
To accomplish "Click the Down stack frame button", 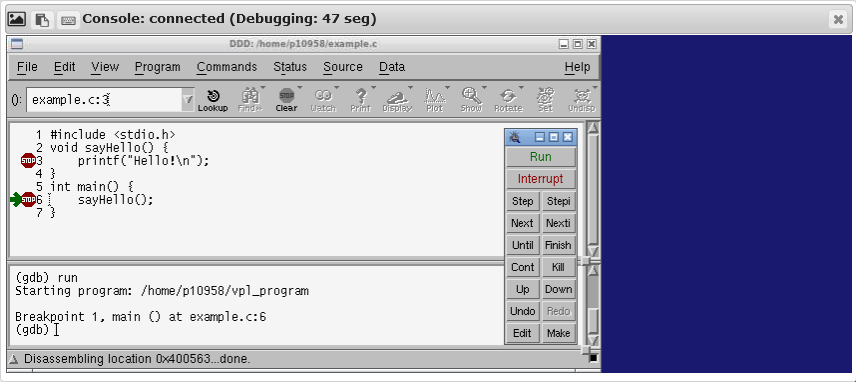I will pos(558,289).
